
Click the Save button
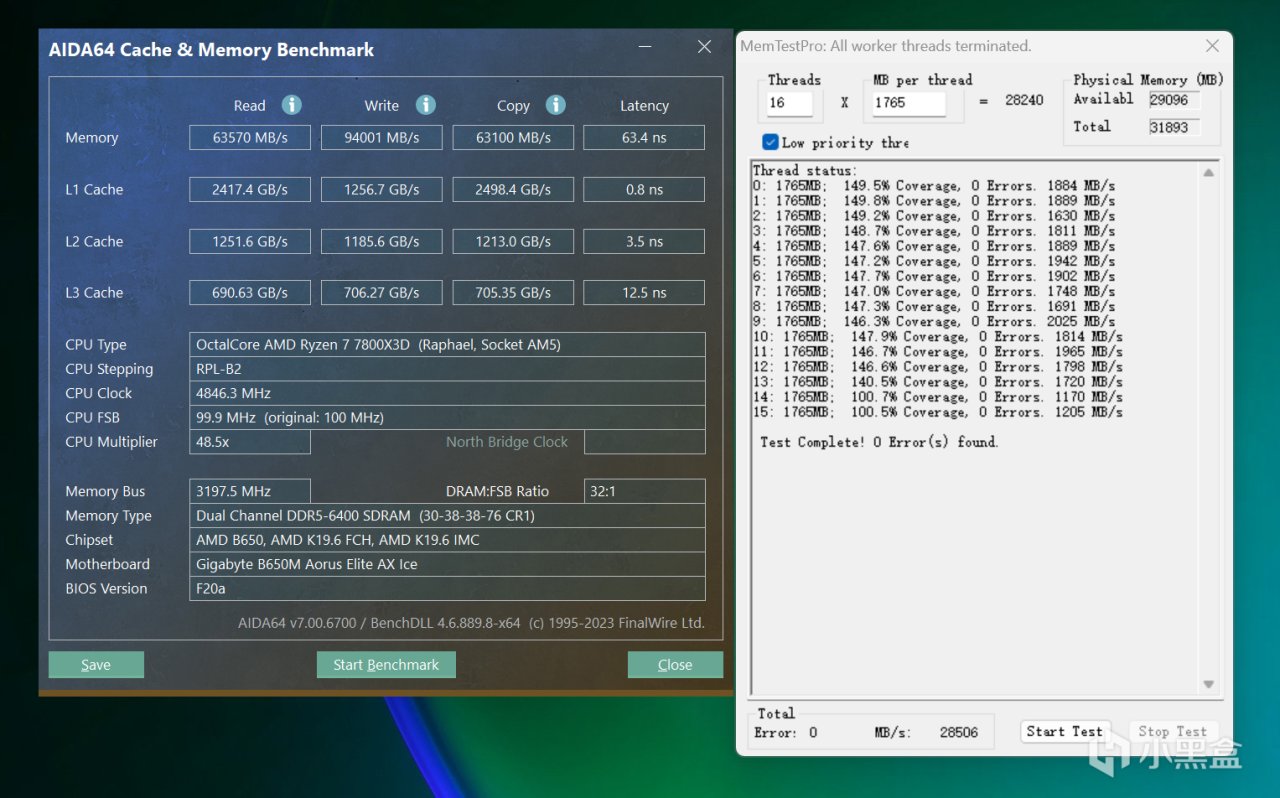pos(96,665)
